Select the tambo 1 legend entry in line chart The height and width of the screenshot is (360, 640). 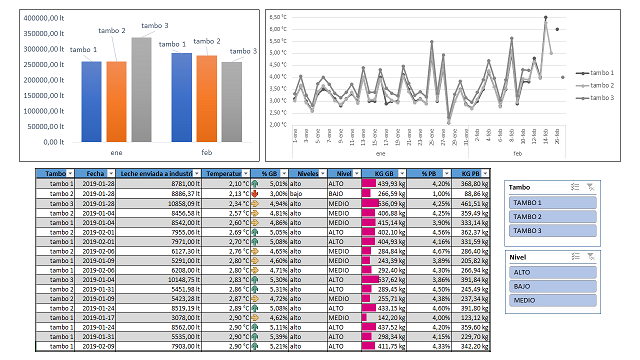[595, 73]
